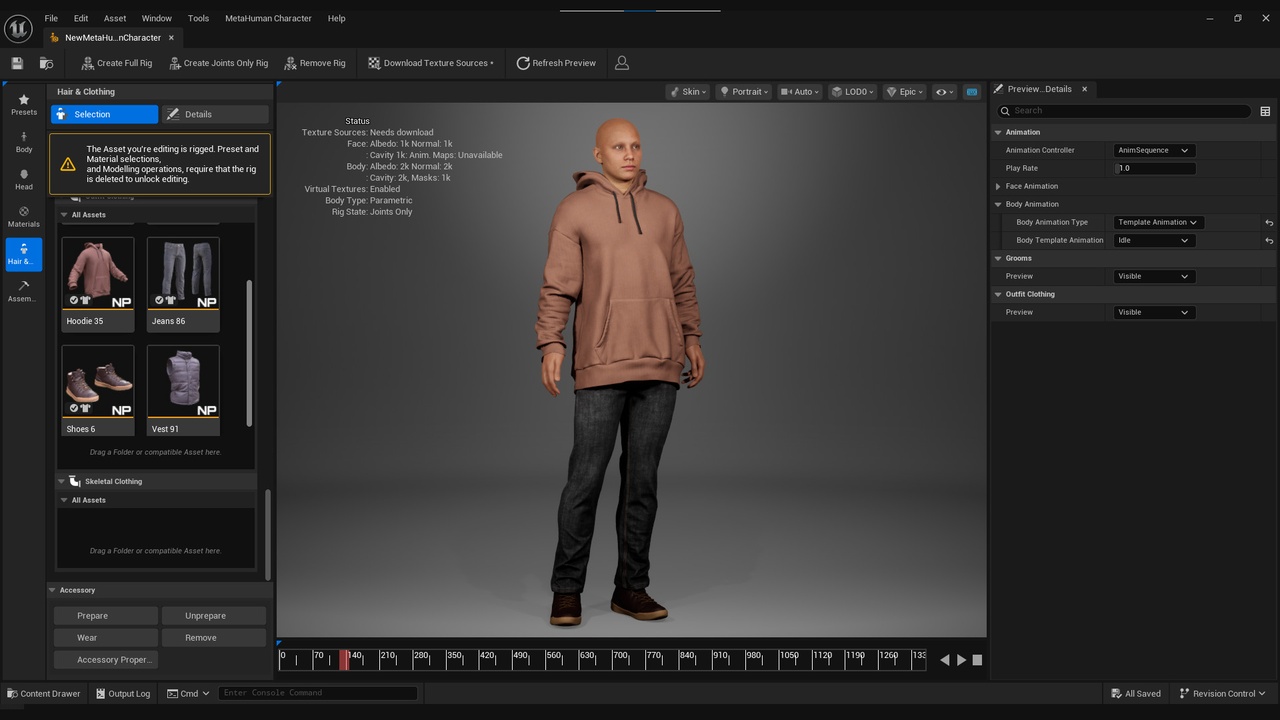The height and width of the screenshot is (720, 1280).
Task: Click the Unprepare button
Action: 213,616
